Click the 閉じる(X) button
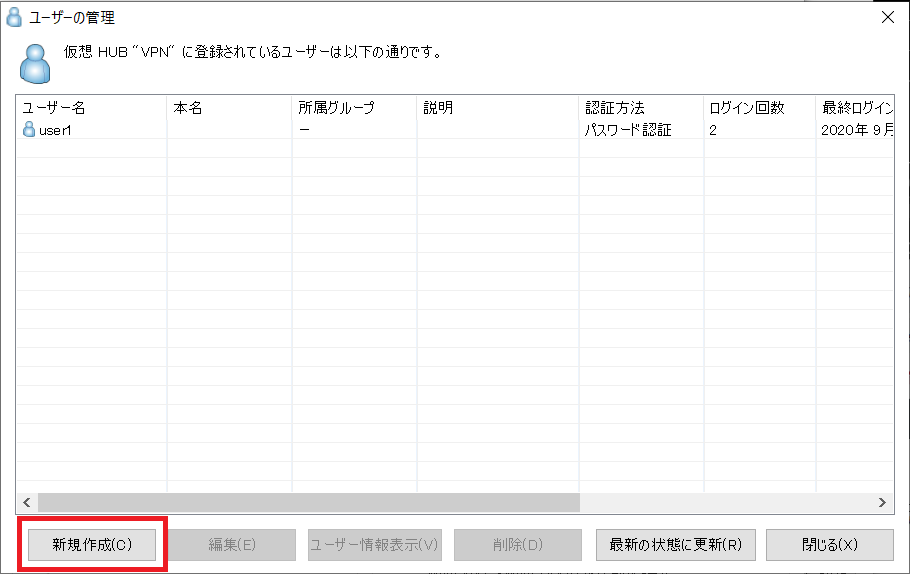The height and width of the screenshot is (574, 910). (829, 544)
